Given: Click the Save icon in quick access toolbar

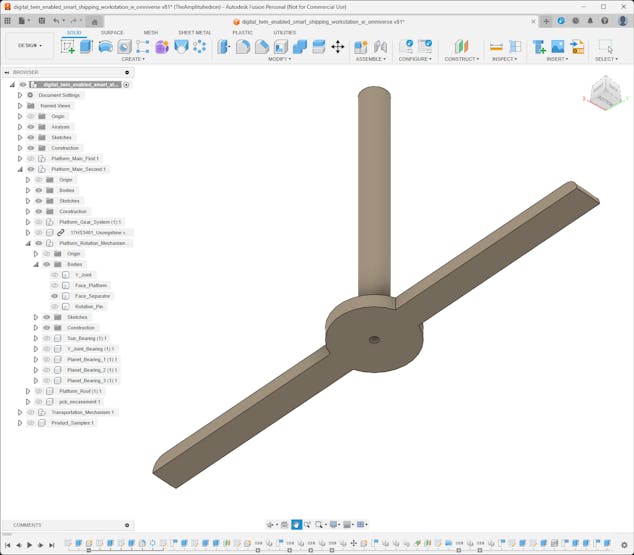Looking at the screenshot, I should click(x=41, y=20).
